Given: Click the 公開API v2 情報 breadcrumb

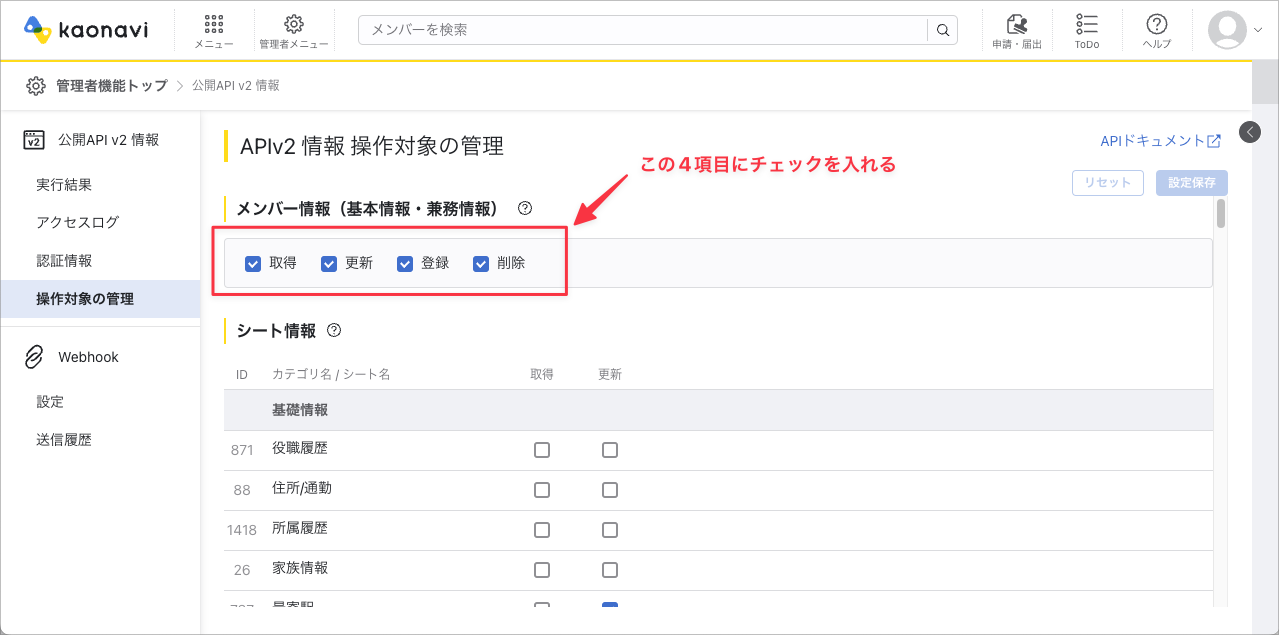Looking at the screenshot, I should click(236, 86).
